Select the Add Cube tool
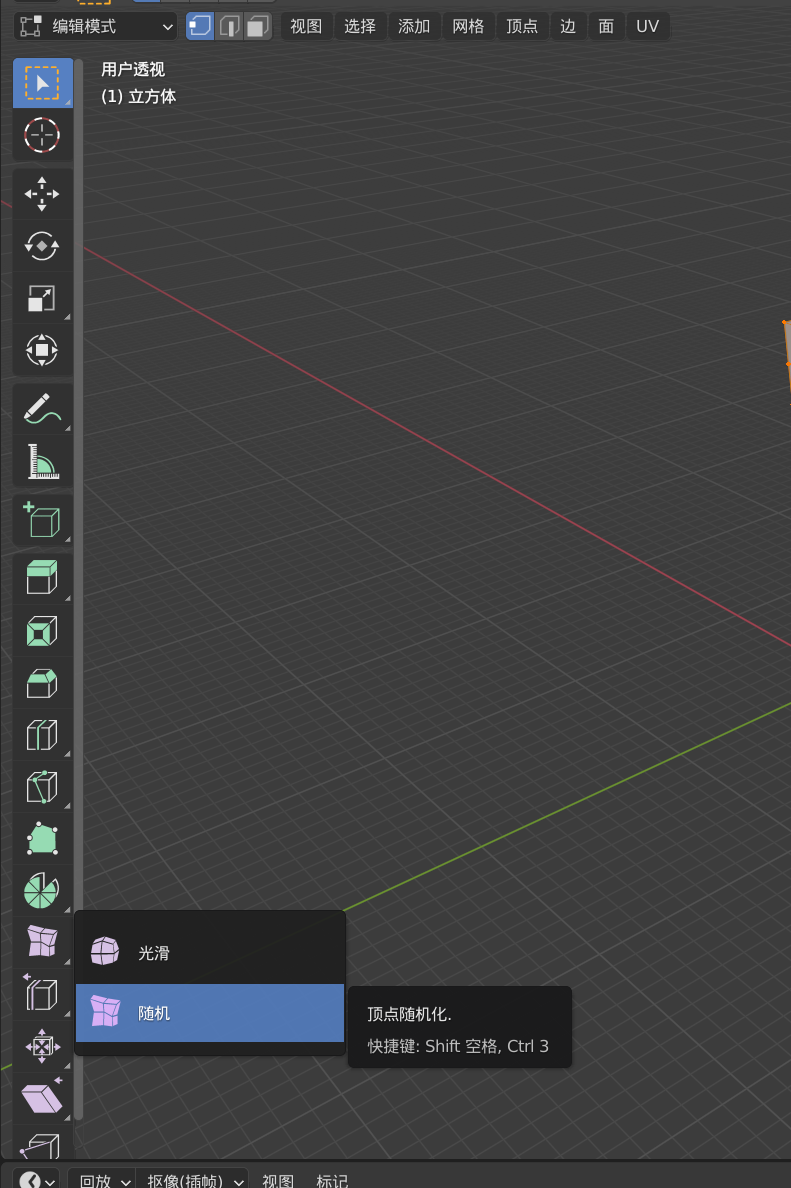Image resolution: width=791 pixels, height=1188 pixels. [x=42, y=521]
